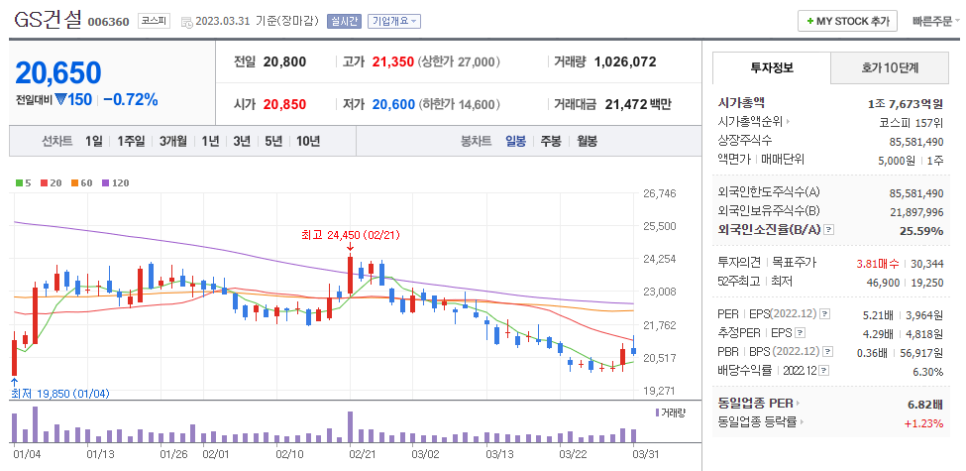Click purple 120-day moving average legend swatch
The height and width of the screenshot is (471, 966).
105,183
